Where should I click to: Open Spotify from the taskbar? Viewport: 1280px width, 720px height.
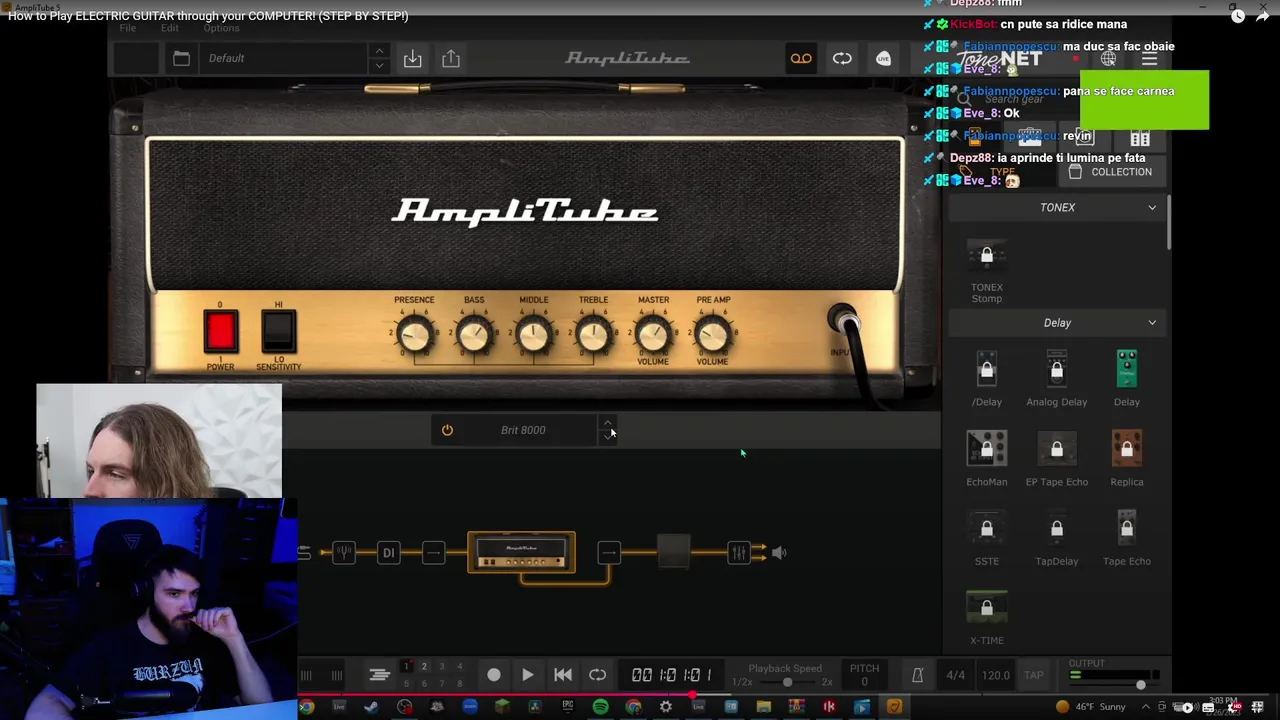pos(600,707)
